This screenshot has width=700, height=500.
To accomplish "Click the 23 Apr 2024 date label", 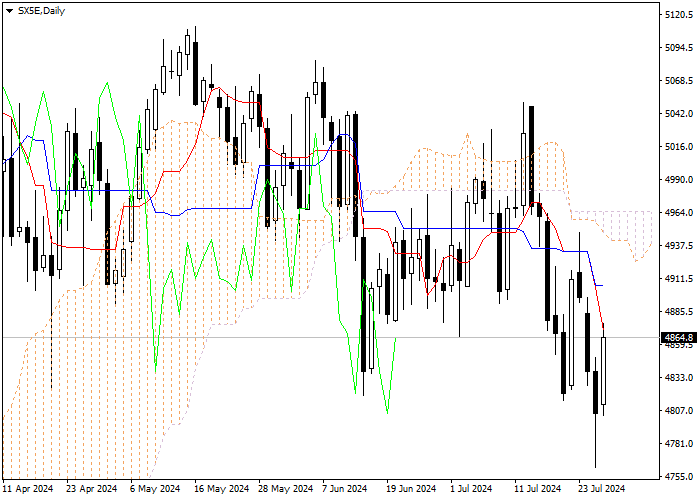I will click(92, 489).
